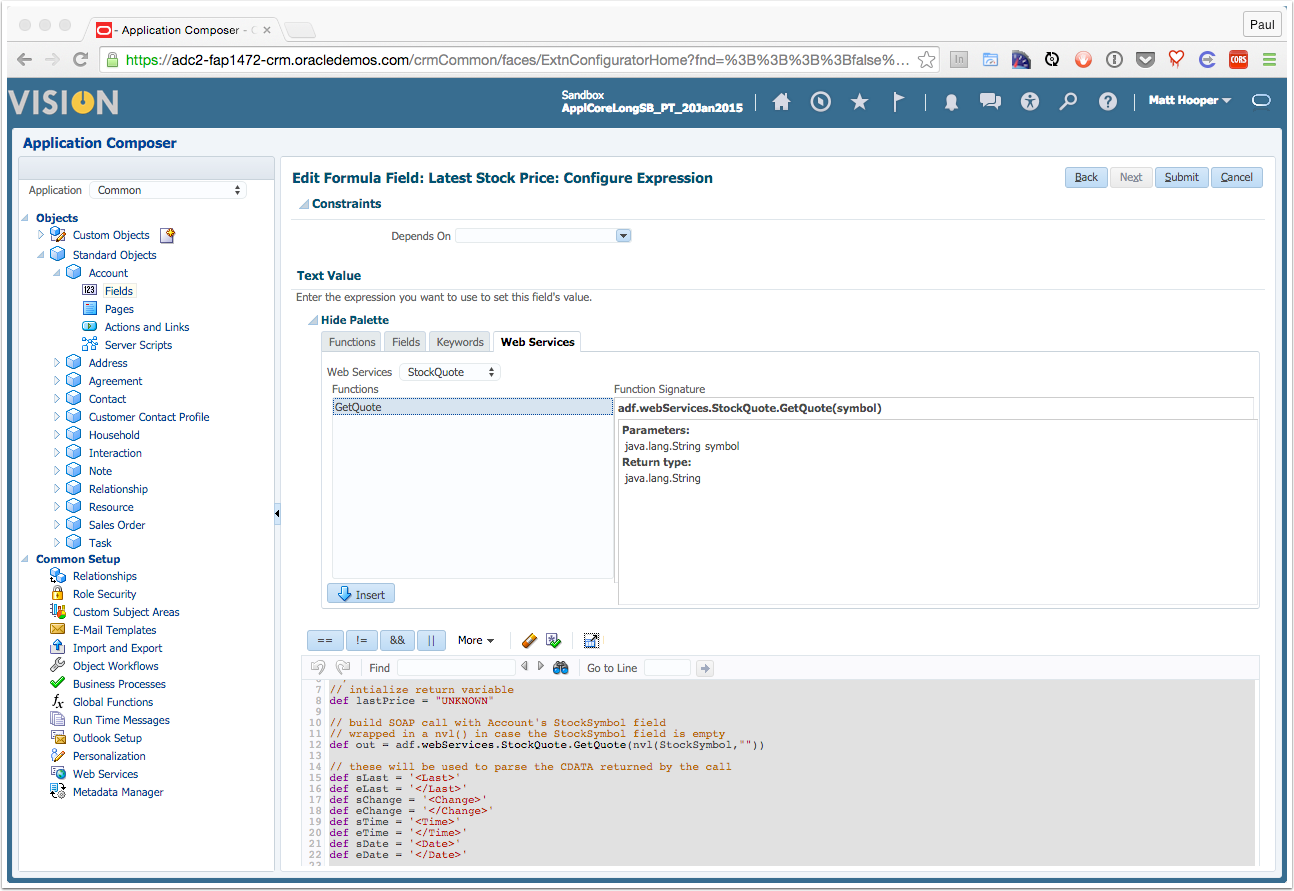Click in the Go to Line field
Viewport: 1294px width, 891px height.
click(x=667, y=668)
